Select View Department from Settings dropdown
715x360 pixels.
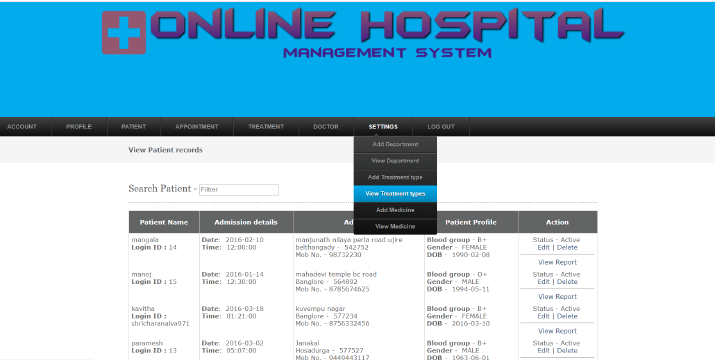(395, 161)
